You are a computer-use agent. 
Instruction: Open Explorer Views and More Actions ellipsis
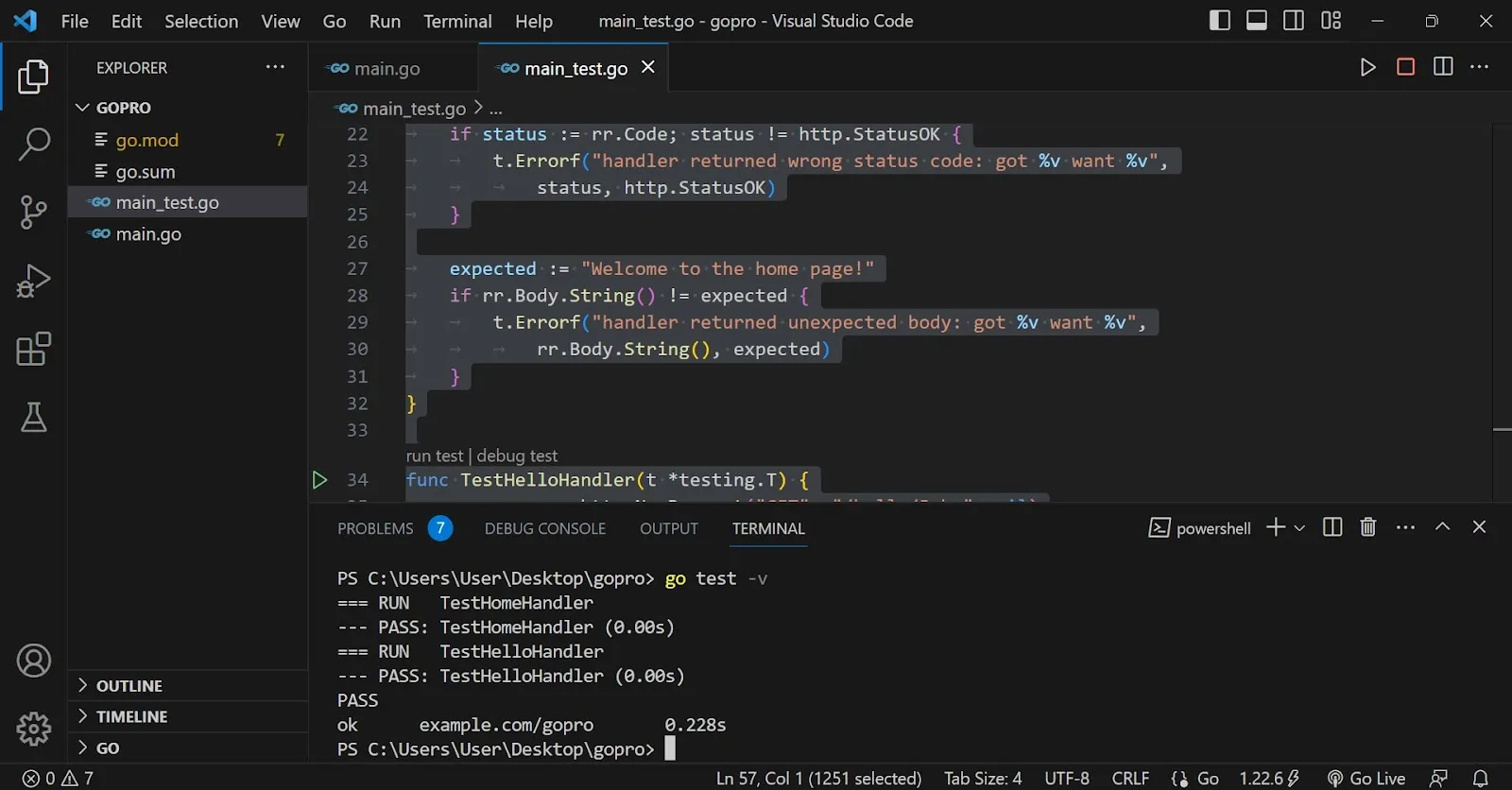(x=275, y=67)
